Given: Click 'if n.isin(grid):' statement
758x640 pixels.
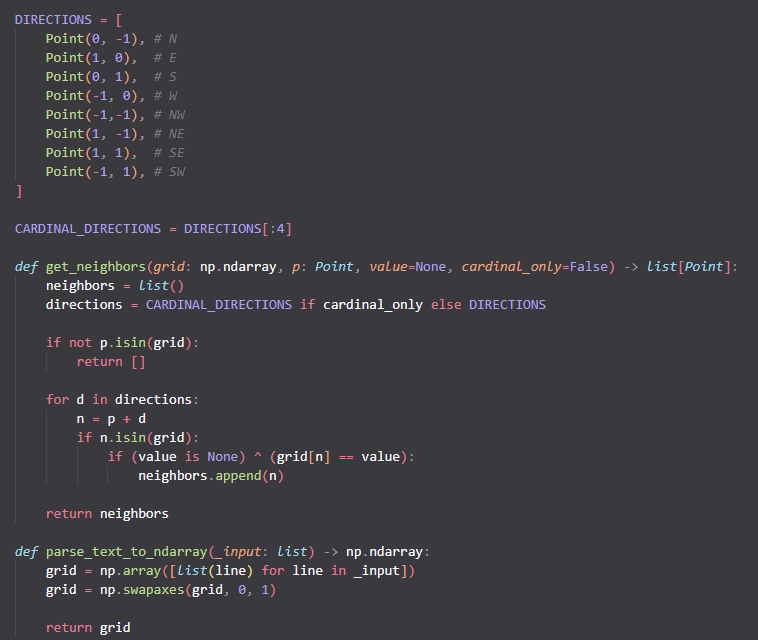Looking at the screenshot, I should point(138,437).
